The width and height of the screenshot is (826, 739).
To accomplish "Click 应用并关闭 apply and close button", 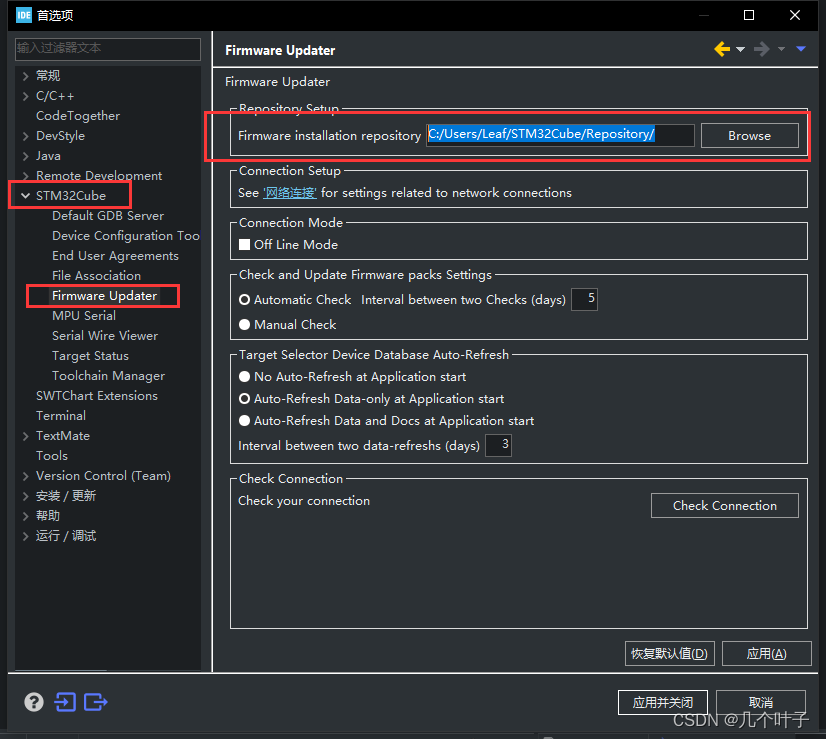I will click(x=663, y=702).
